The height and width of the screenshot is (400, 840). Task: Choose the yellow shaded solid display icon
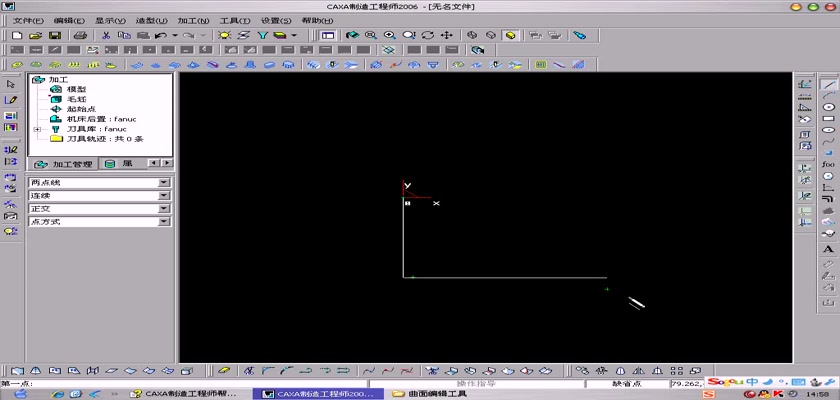pos(511,35)
